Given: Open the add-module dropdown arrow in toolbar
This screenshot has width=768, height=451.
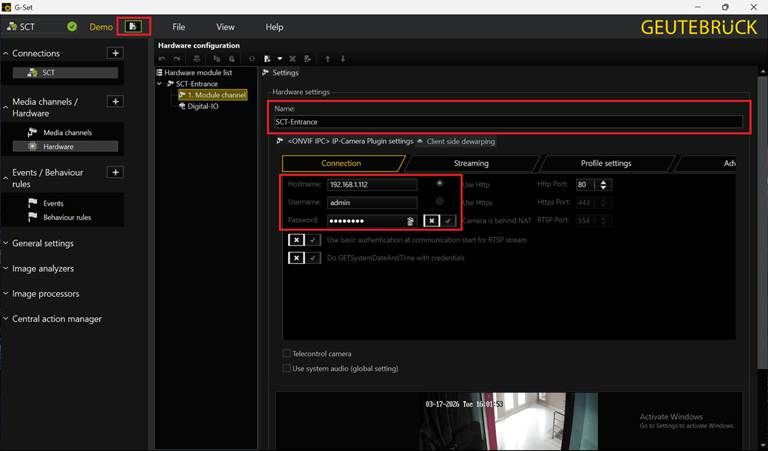Looking at the screenshot, I should [x=280, y=59].
